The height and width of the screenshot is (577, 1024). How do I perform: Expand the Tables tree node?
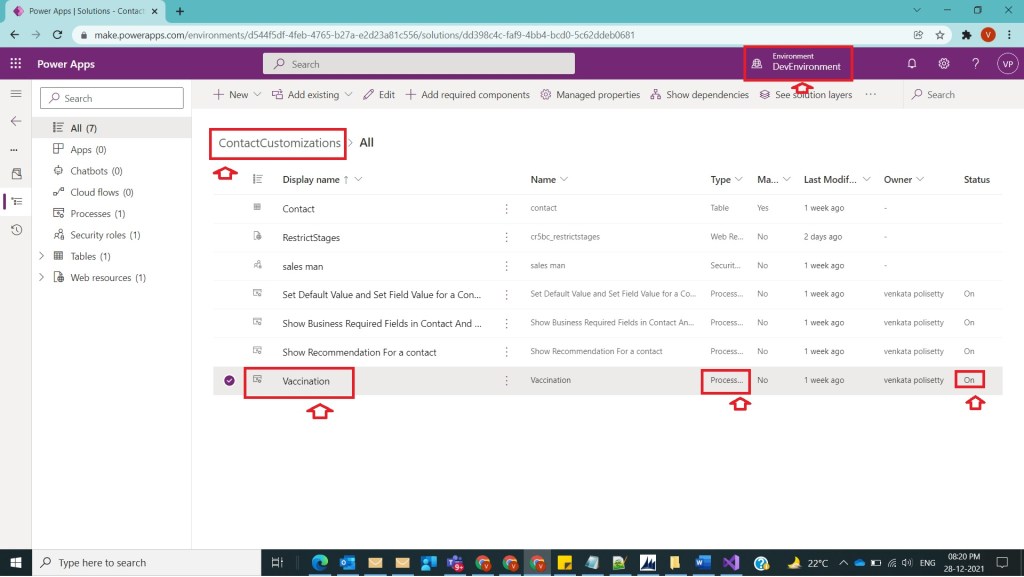coord(42,256)
